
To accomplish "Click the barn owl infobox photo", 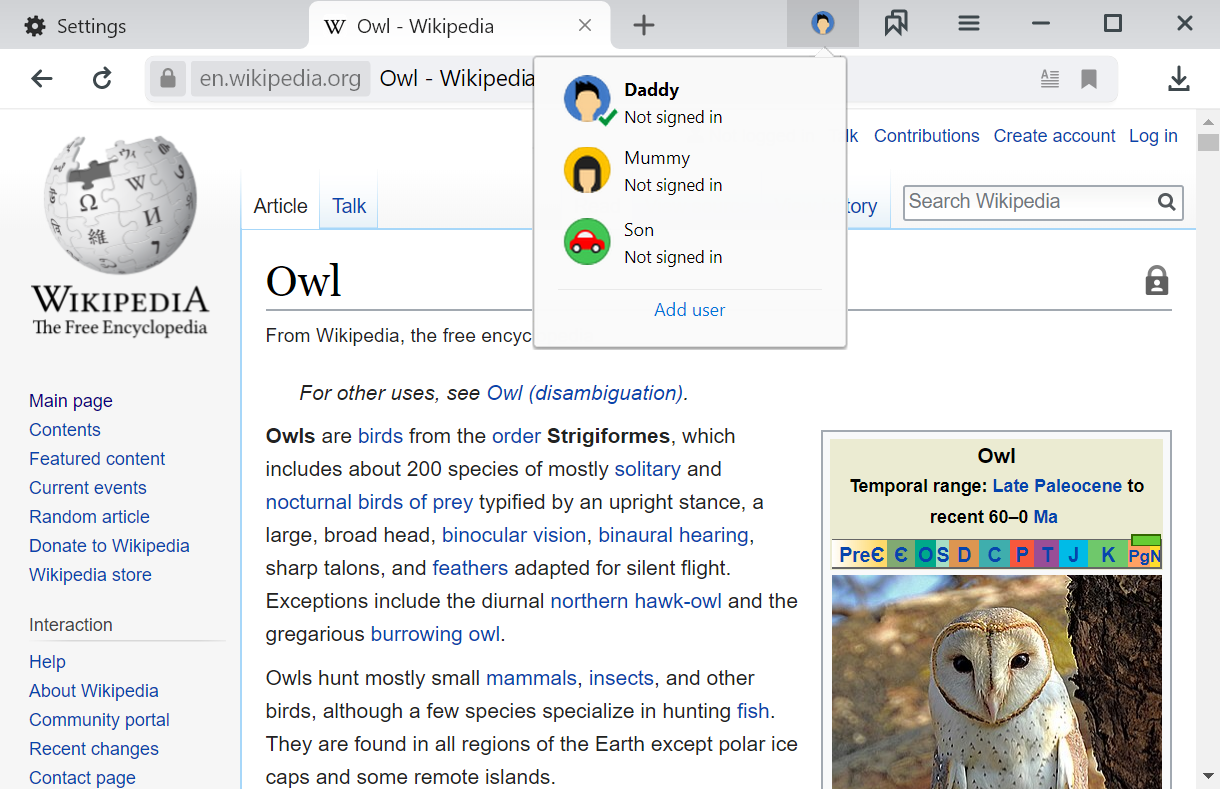I will (x=996, y=682).
